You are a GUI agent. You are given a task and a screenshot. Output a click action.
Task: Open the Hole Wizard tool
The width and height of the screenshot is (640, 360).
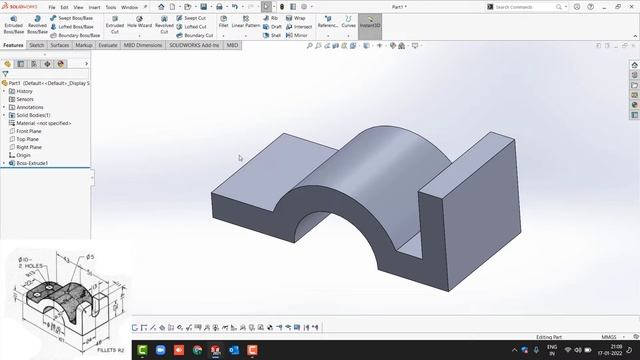pyautogui.click(x=139, y=22)
